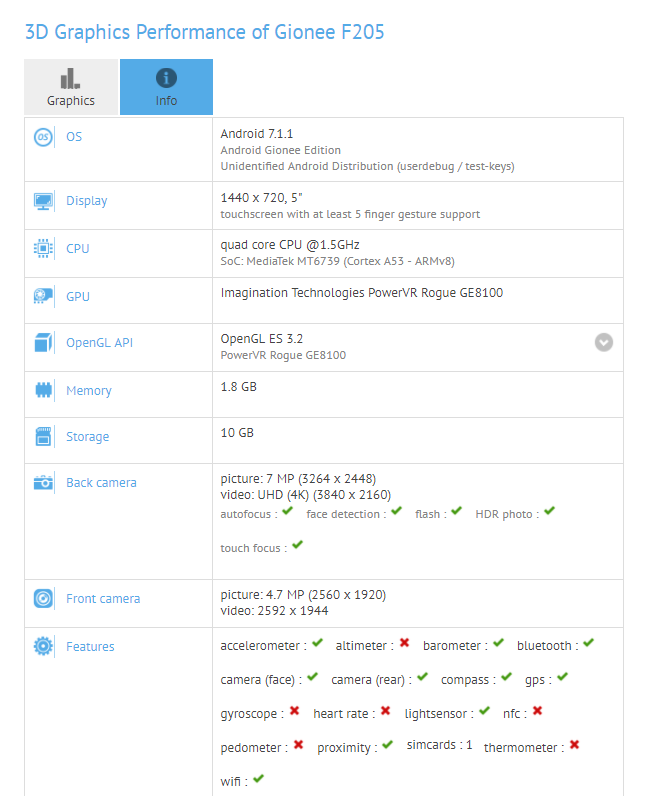Click the GPU label
Screen dimensions: 651x796
point(78,296)
